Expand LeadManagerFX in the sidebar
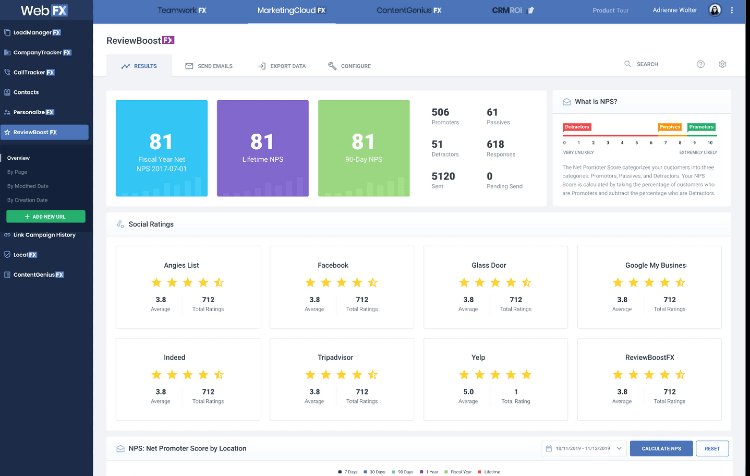 click(45, 32)
